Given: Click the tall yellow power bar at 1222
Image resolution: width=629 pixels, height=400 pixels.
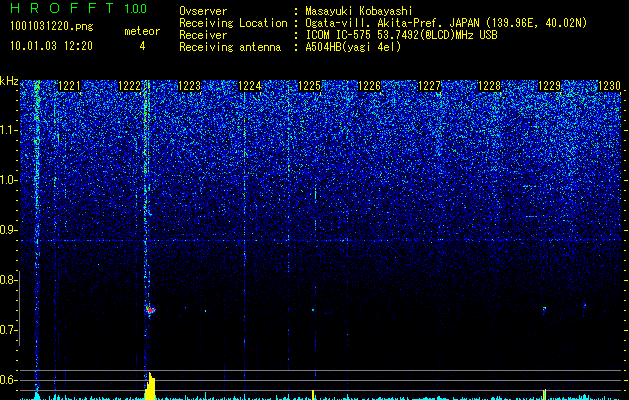Looking at the screenshot, I should (150, 386).
